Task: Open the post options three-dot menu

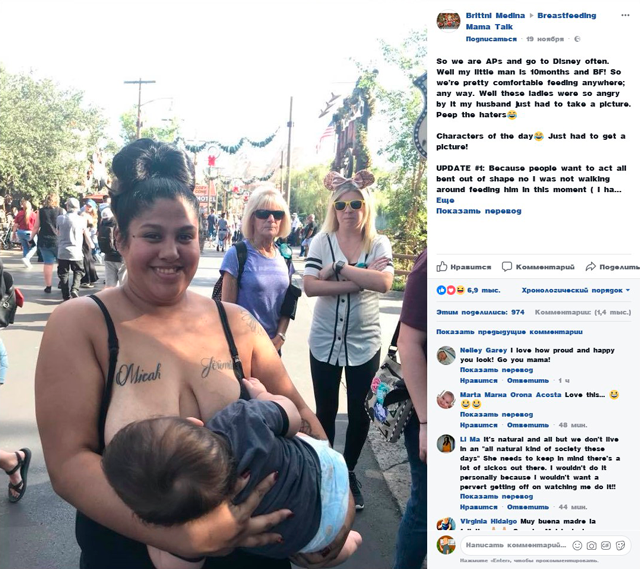Action: 625,15
